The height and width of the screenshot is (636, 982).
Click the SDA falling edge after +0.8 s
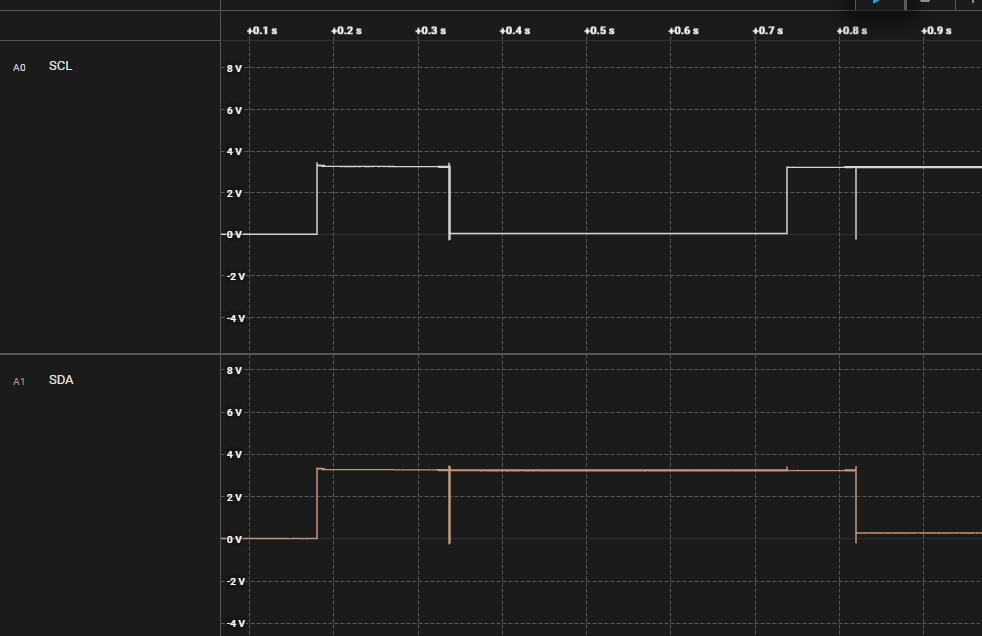tap(856, 505)
